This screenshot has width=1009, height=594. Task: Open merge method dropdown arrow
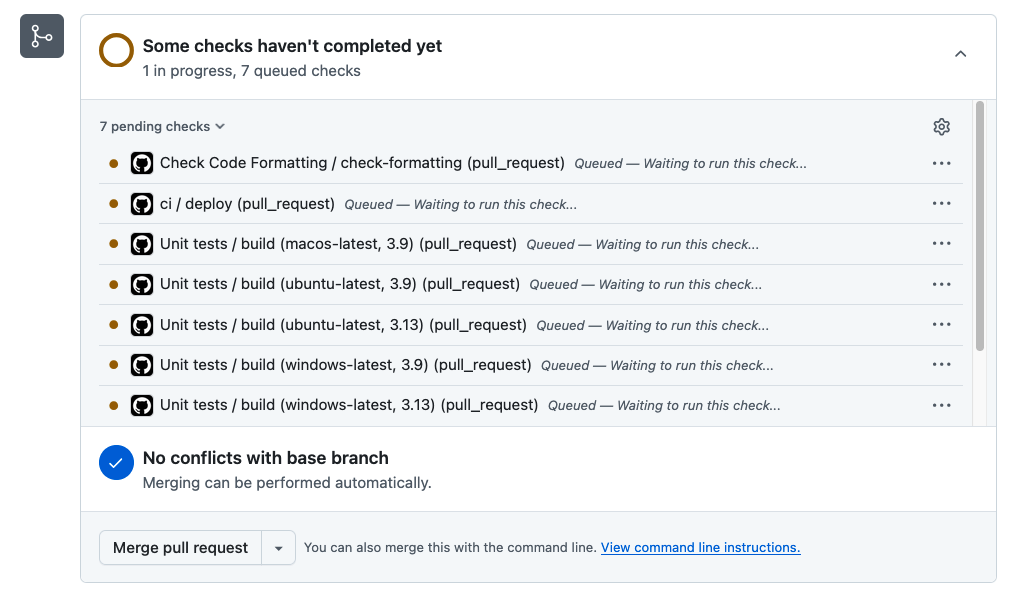pos(279,548)
